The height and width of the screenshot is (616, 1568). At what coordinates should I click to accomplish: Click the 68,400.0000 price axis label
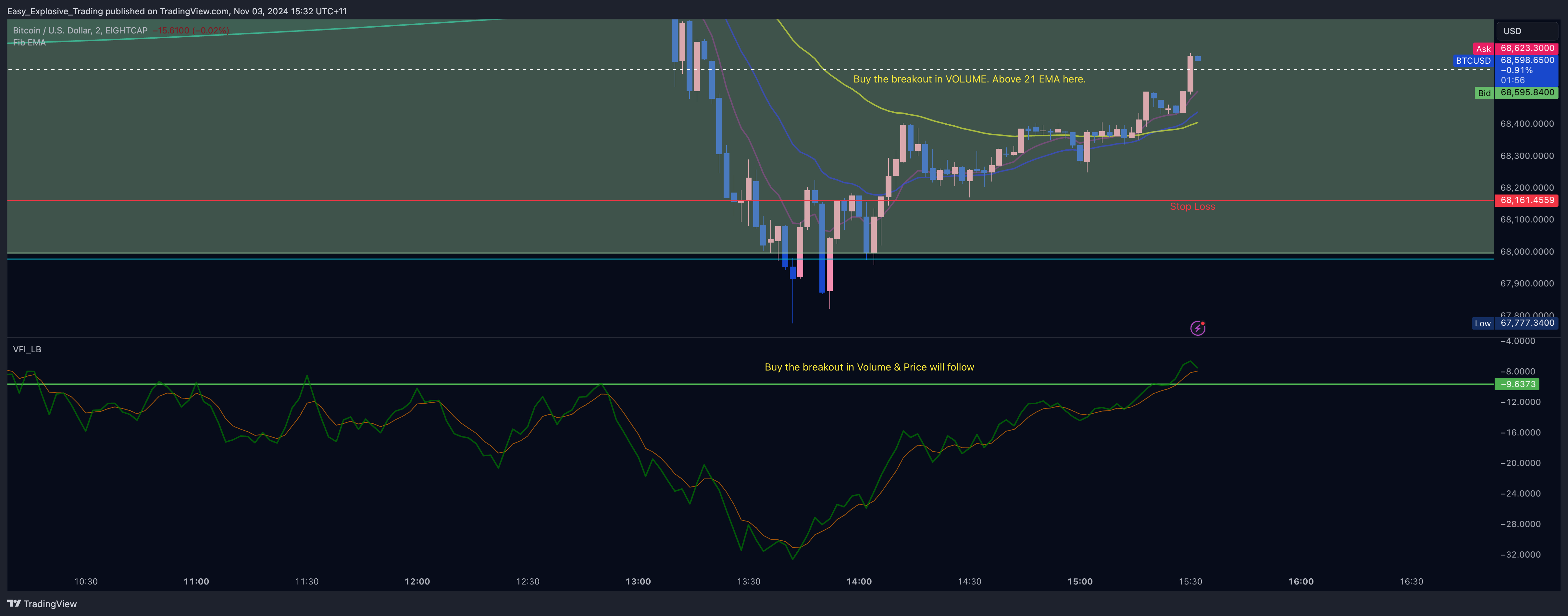1526,124
